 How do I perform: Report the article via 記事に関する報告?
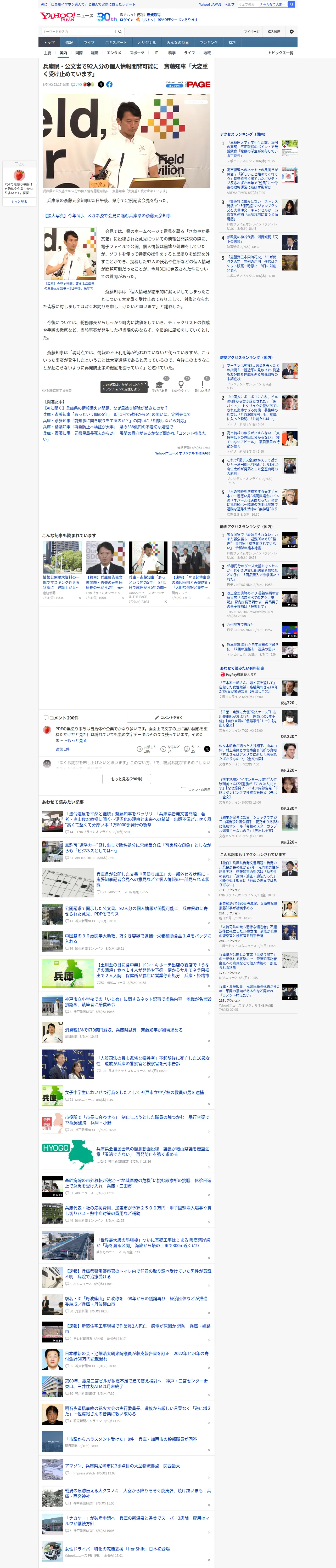click(57, 390)
